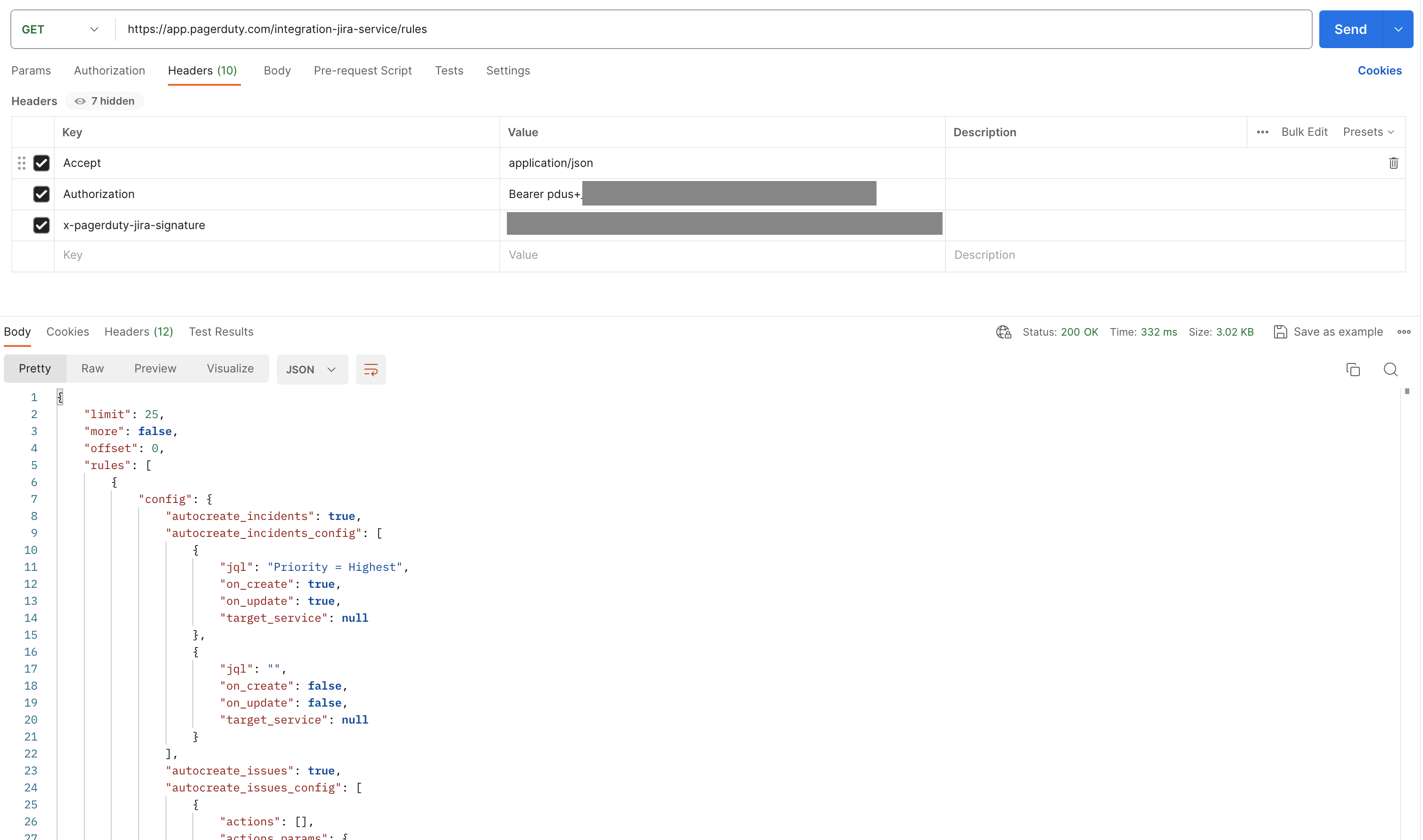The image size is (1423, 840).
Task: Show the 7 hidden headers
Action: (105, 101)
